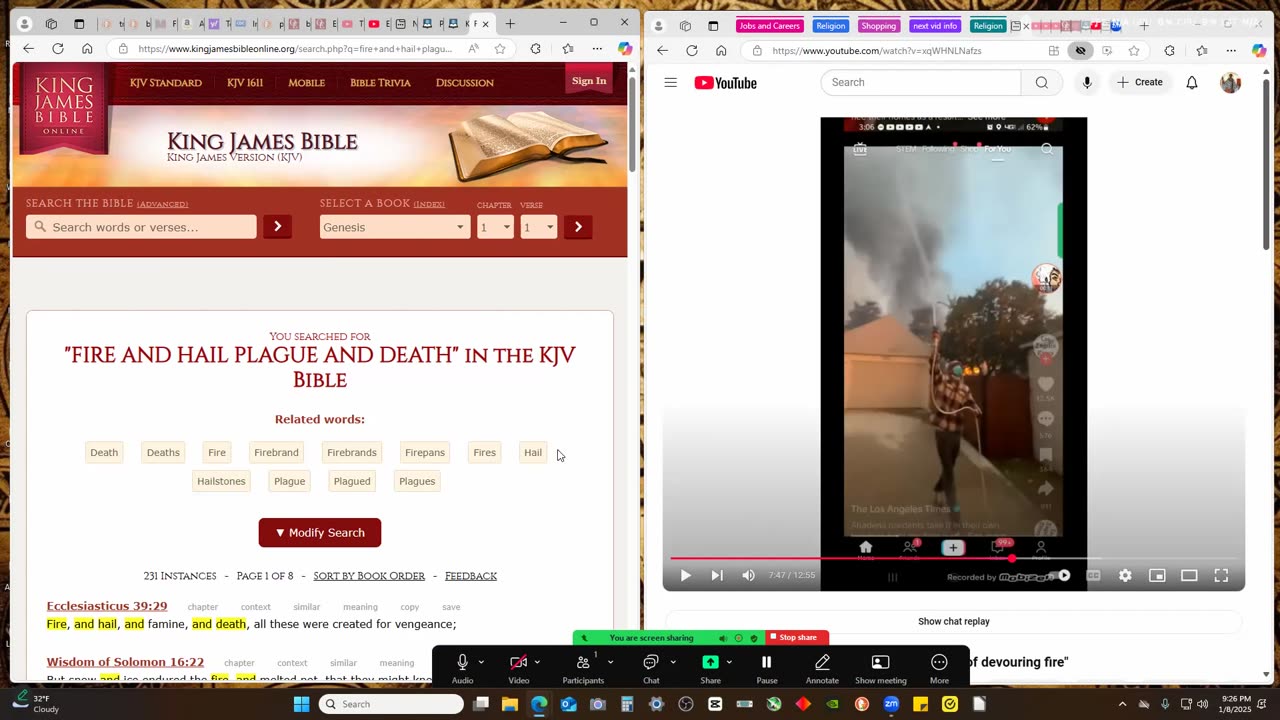Switch YouTube video to miniplayer
Viewport: 1280px width, 720px height.
[1157, 575]
